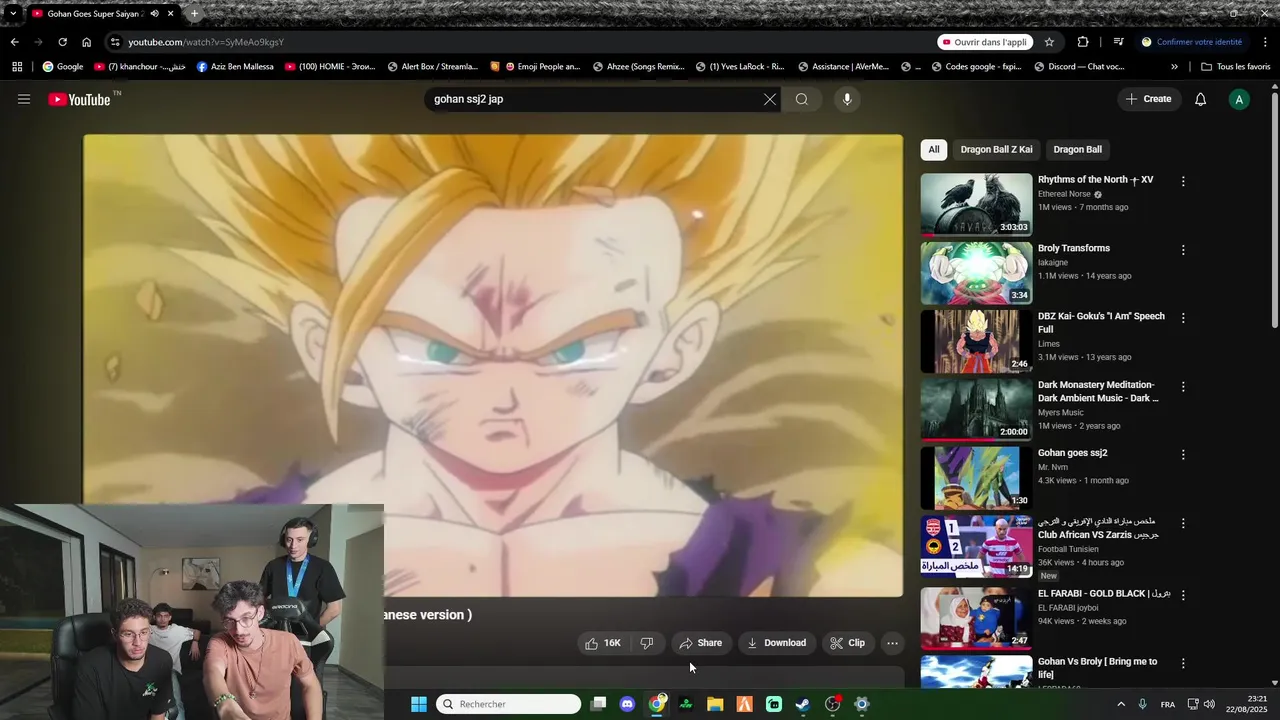The image size is (1280, 720).
Task: Focus the Chrome address bar URL
Action: pos(206,42)
